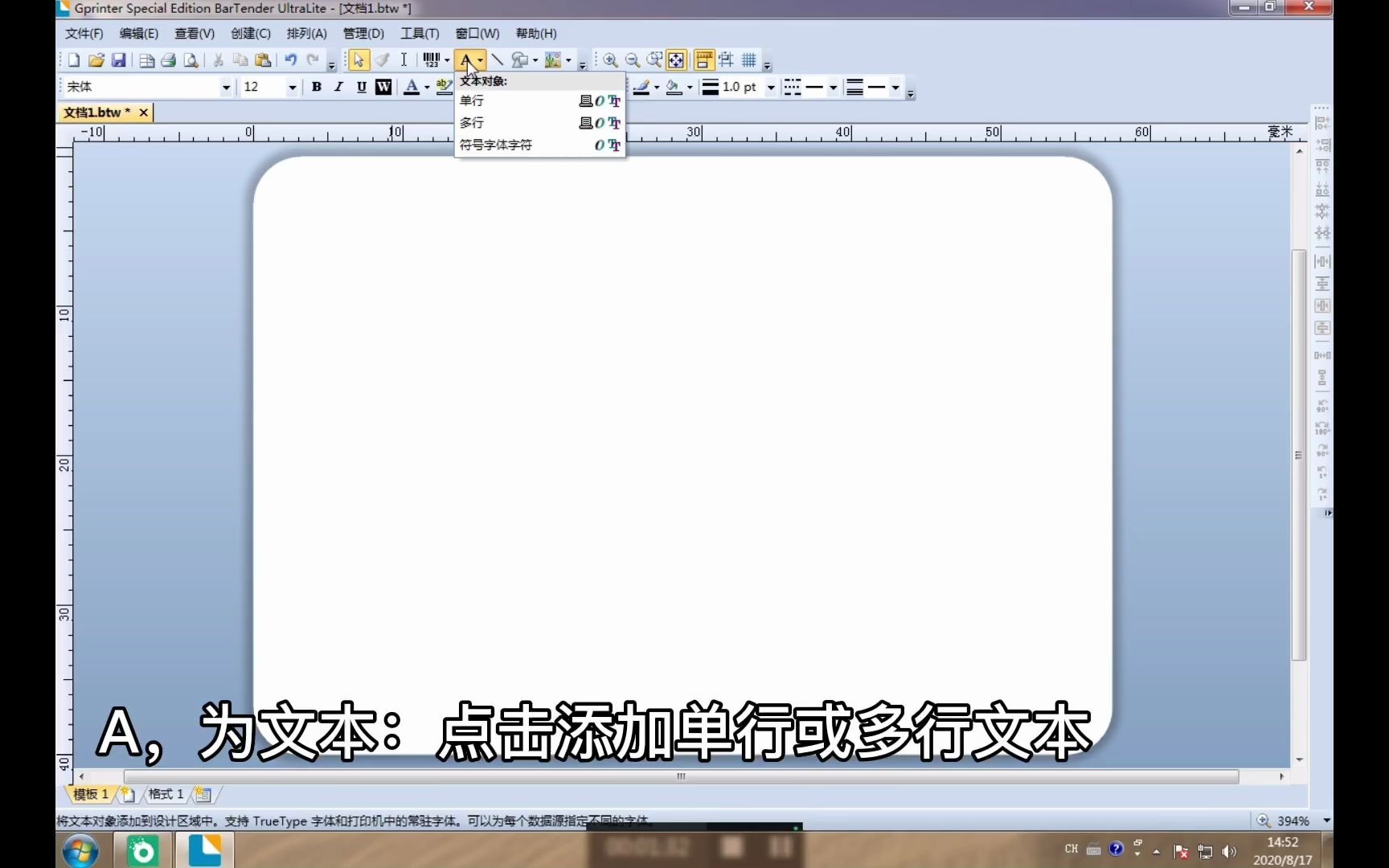This screenshot has width=1389, height=868.
Task: Click the volume speaker tray icon
Action: coord(1229,851)
